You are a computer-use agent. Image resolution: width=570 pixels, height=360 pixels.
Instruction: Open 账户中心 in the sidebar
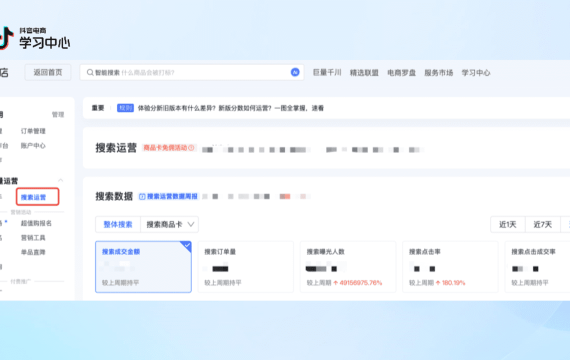(x=33, y=145)
